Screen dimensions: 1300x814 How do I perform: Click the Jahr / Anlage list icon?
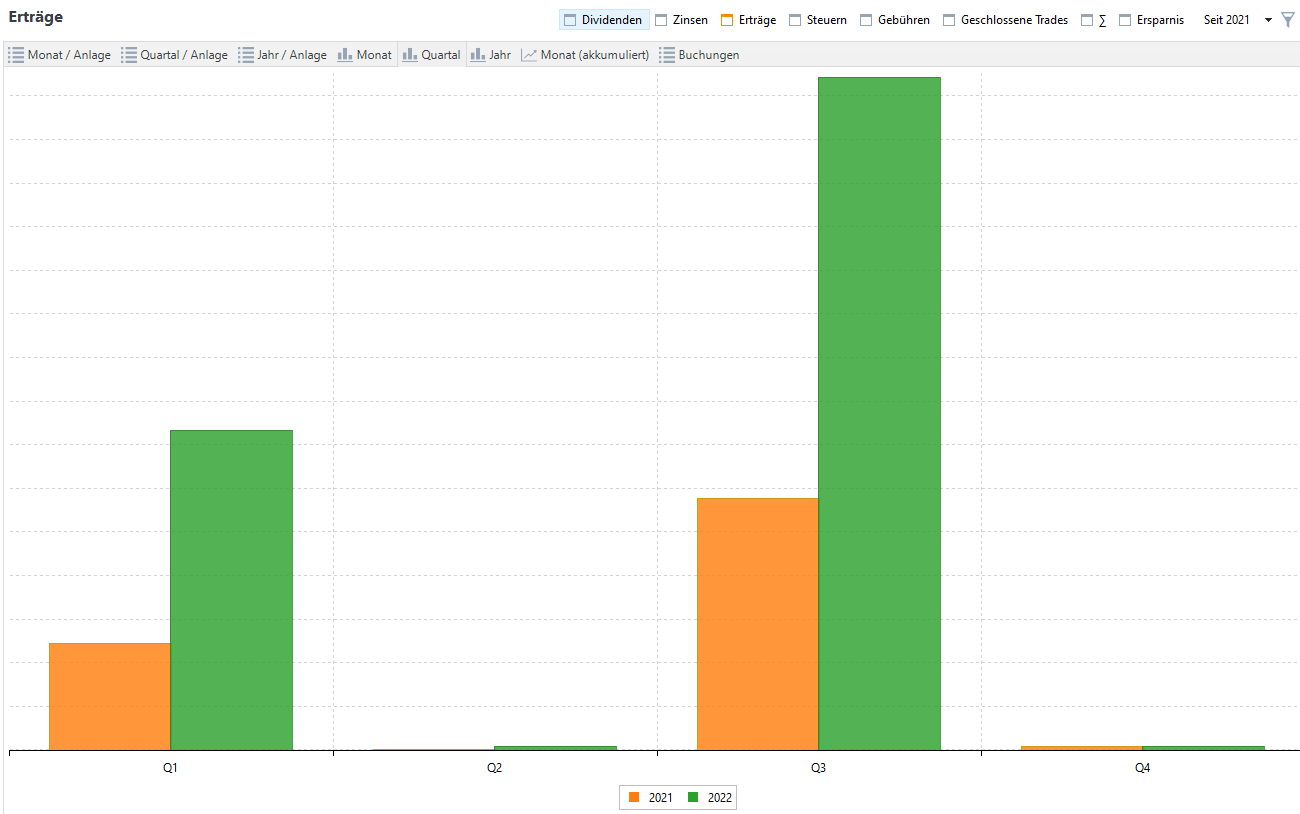click(x=246, y=55)
